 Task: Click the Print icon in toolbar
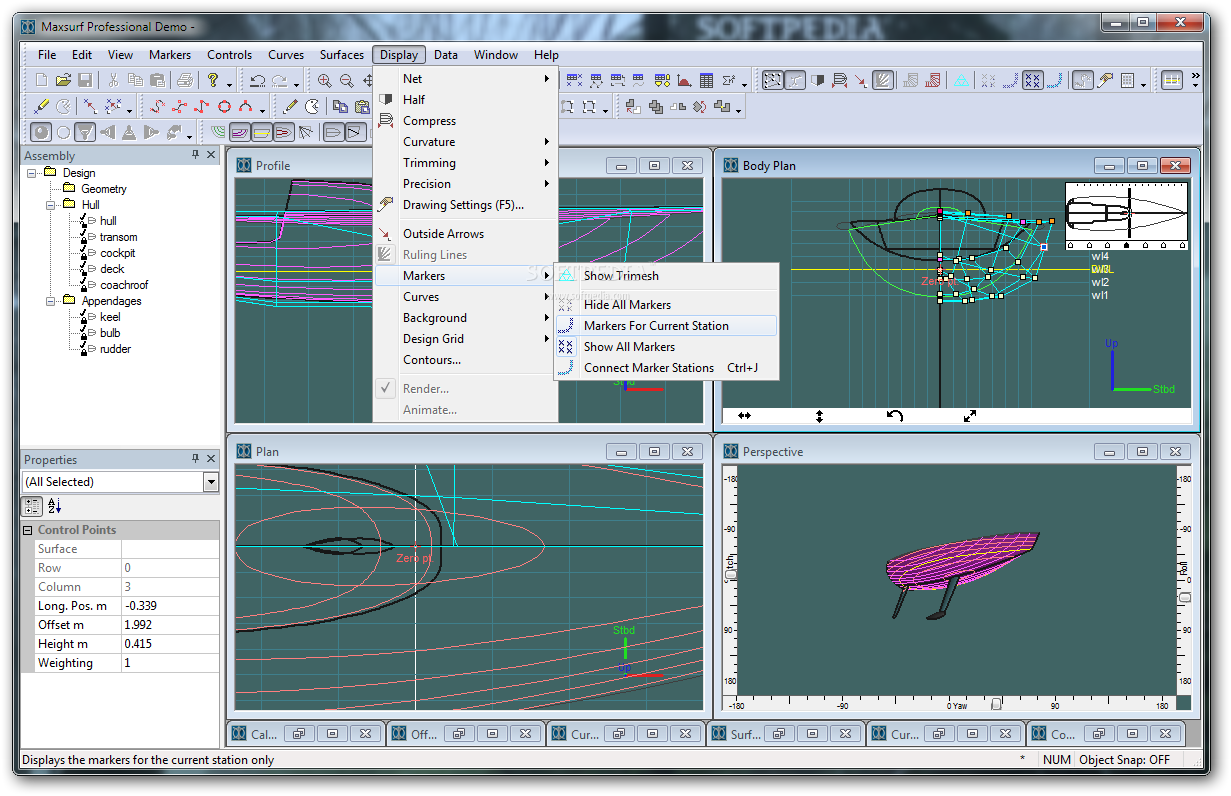click(184, 81)
